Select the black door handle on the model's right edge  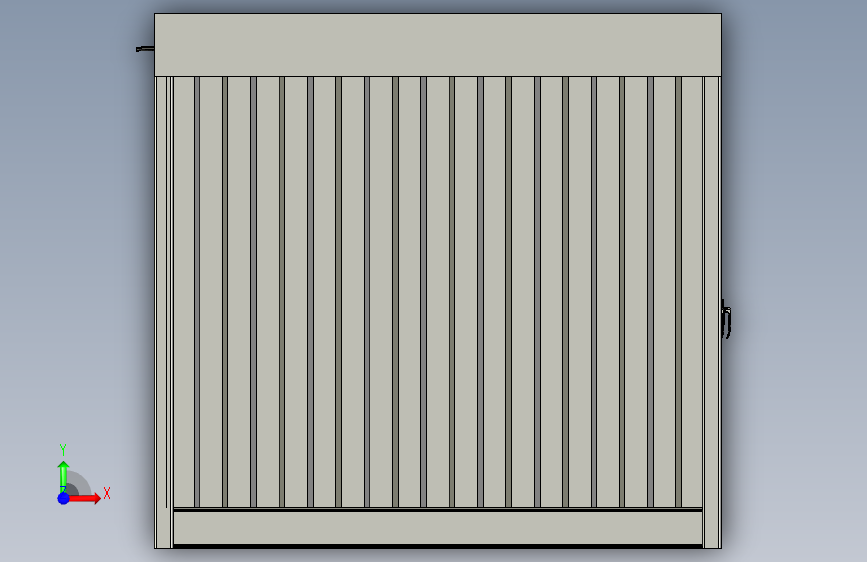point(726,319)
